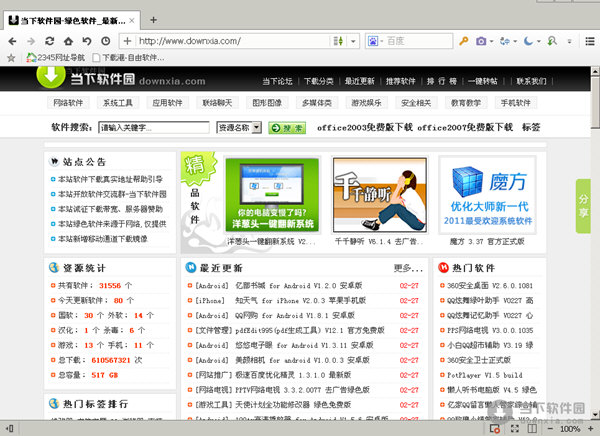Screen dimensions: 600x436
Task: Click the green 分享 side tab
Action: point(583,206)
